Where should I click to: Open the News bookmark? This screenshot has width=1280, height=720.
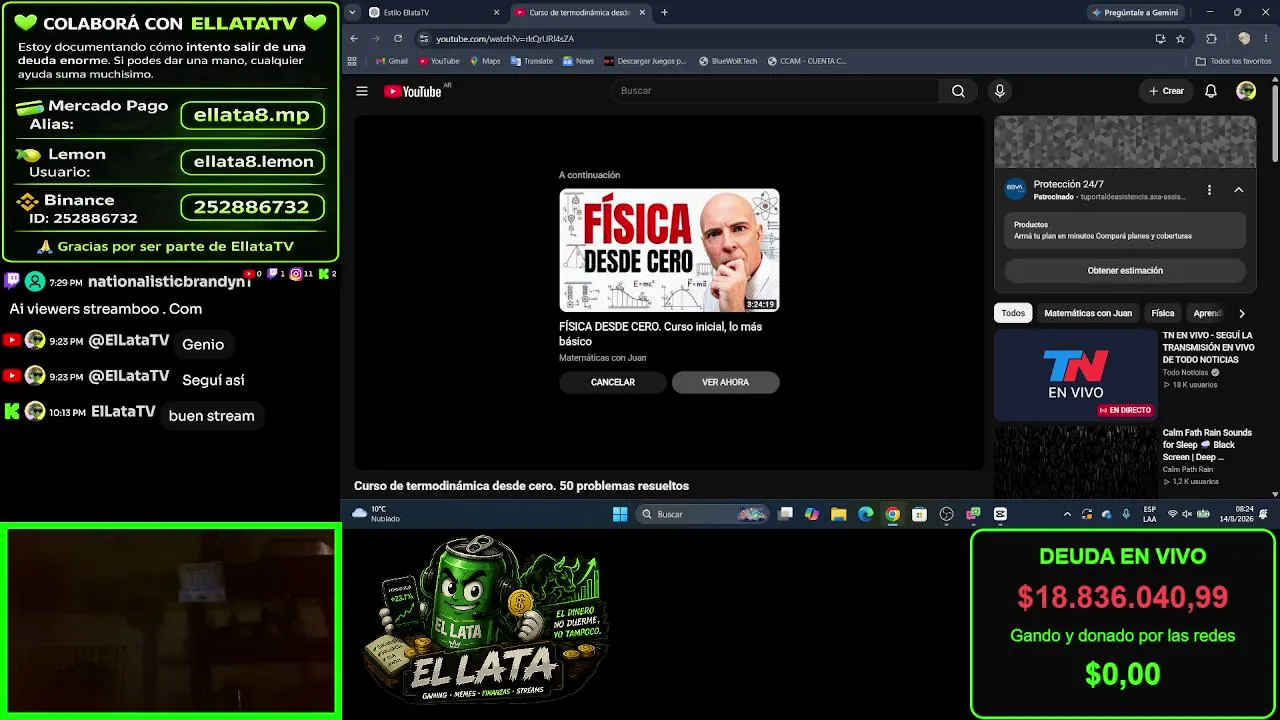578,61
